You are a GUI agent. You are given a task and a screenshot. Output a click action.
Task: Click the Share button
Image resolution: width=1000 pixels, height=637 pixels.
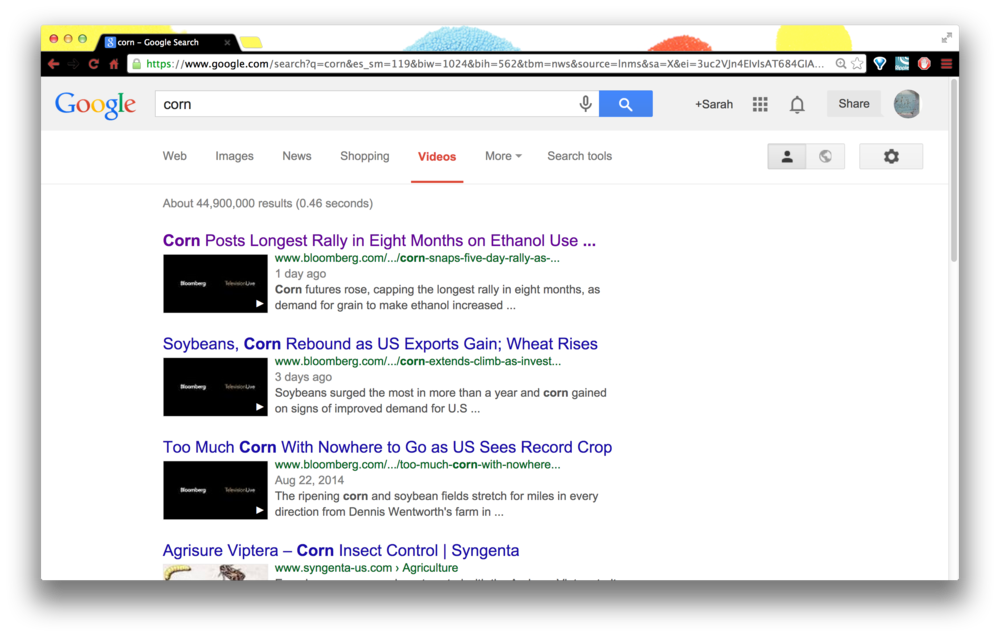tap(853, 104)
